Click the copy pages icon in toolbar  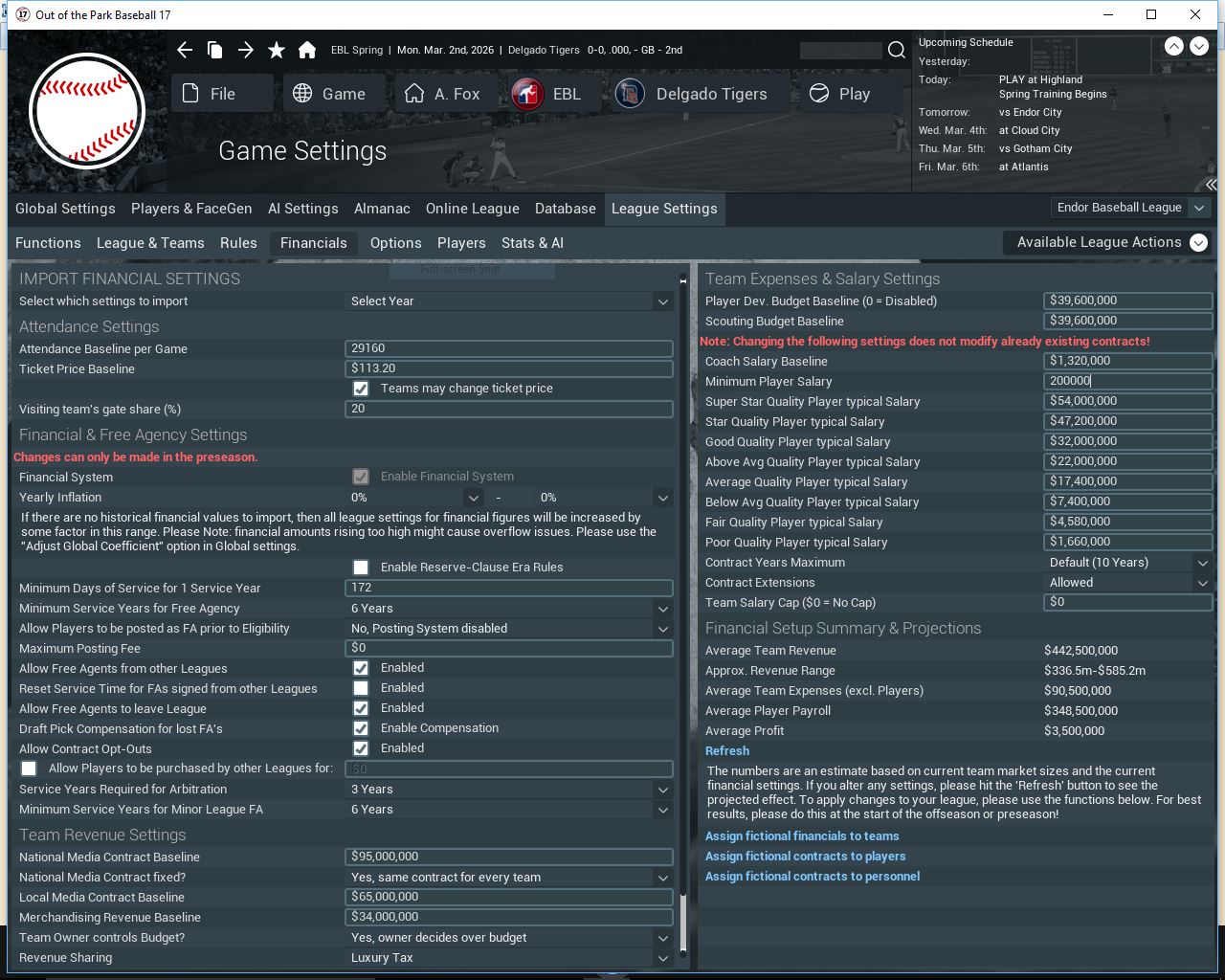[x=215, y=50]
